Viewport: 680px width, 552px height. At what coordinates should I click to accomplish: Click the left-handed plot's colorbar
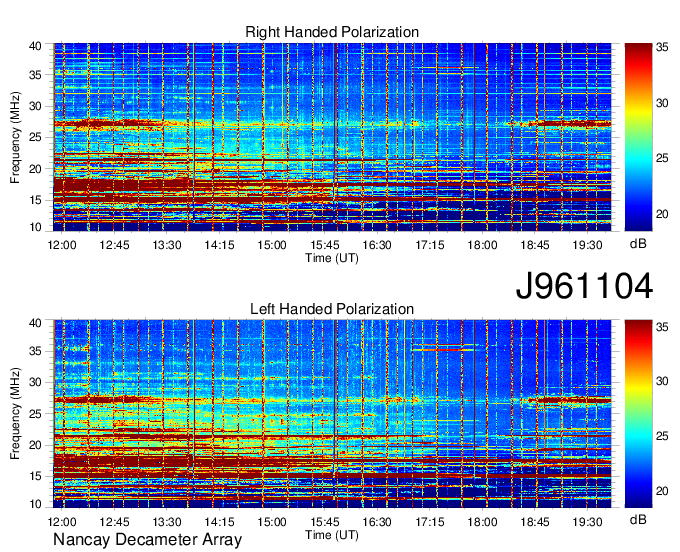click(x=638, y=414)
